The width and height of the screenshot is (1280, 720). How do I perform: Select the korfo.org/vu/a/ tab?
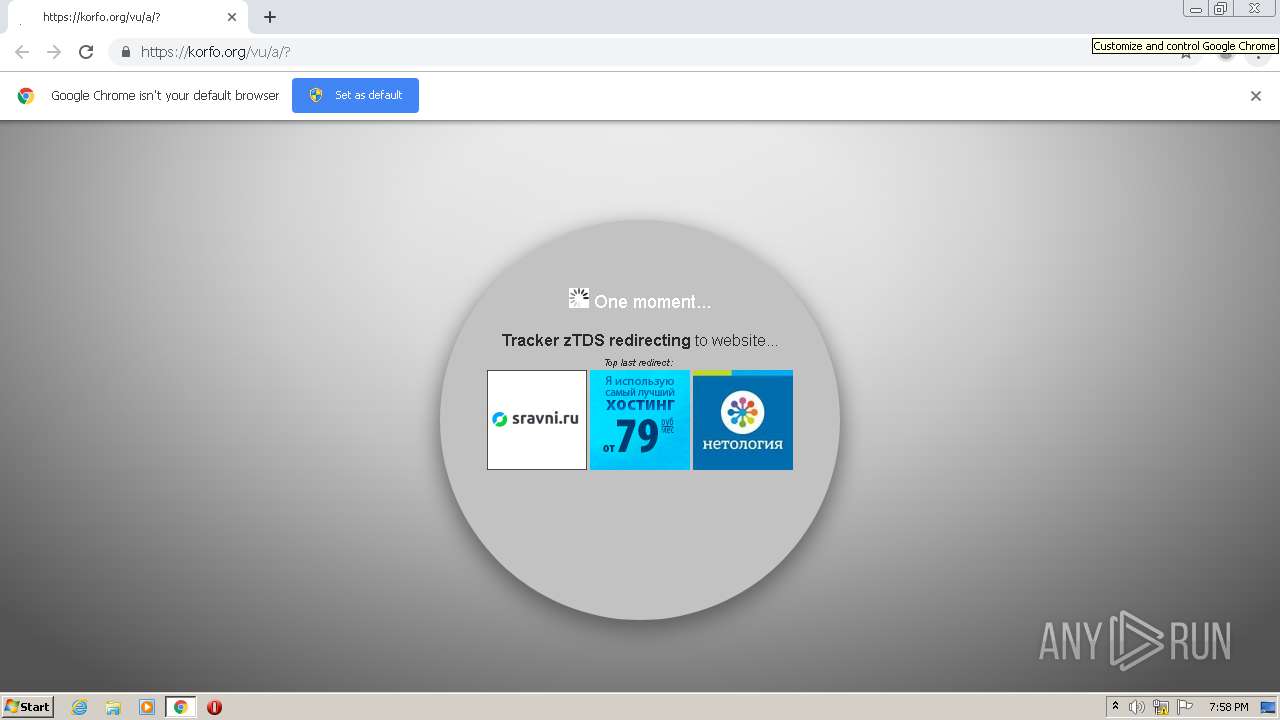[128, 17]
